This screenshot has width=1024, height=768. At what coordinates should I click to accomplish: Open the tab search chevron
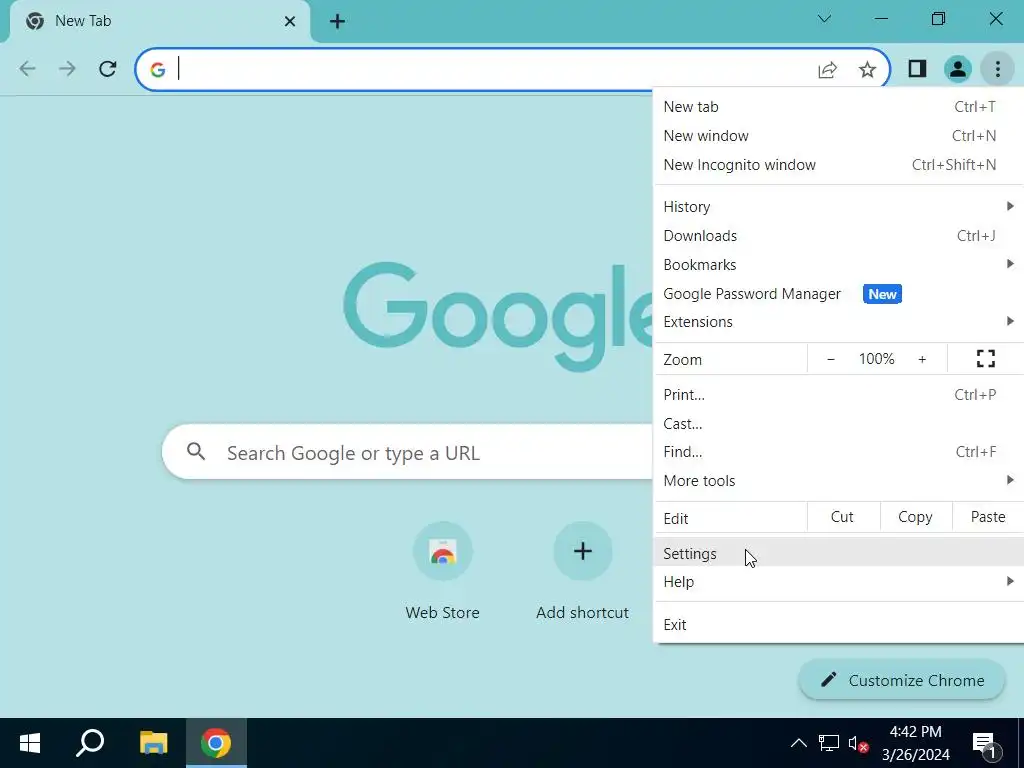coord(824,19)
